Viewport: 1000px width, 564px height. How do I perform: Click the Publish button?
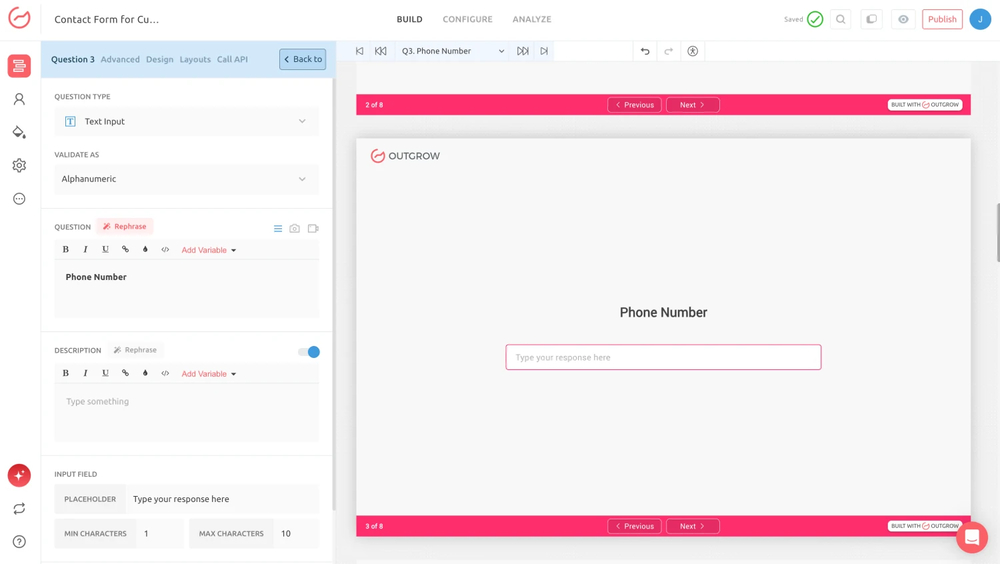click(x=942, y=19)
